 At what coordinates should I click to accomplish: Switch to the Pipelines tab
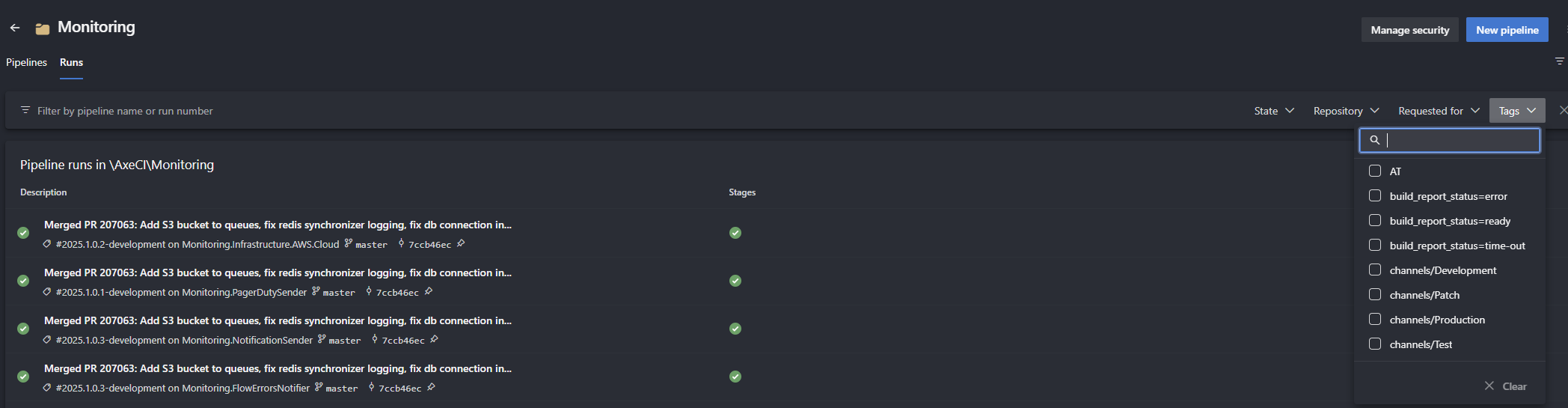pos(26,62)
